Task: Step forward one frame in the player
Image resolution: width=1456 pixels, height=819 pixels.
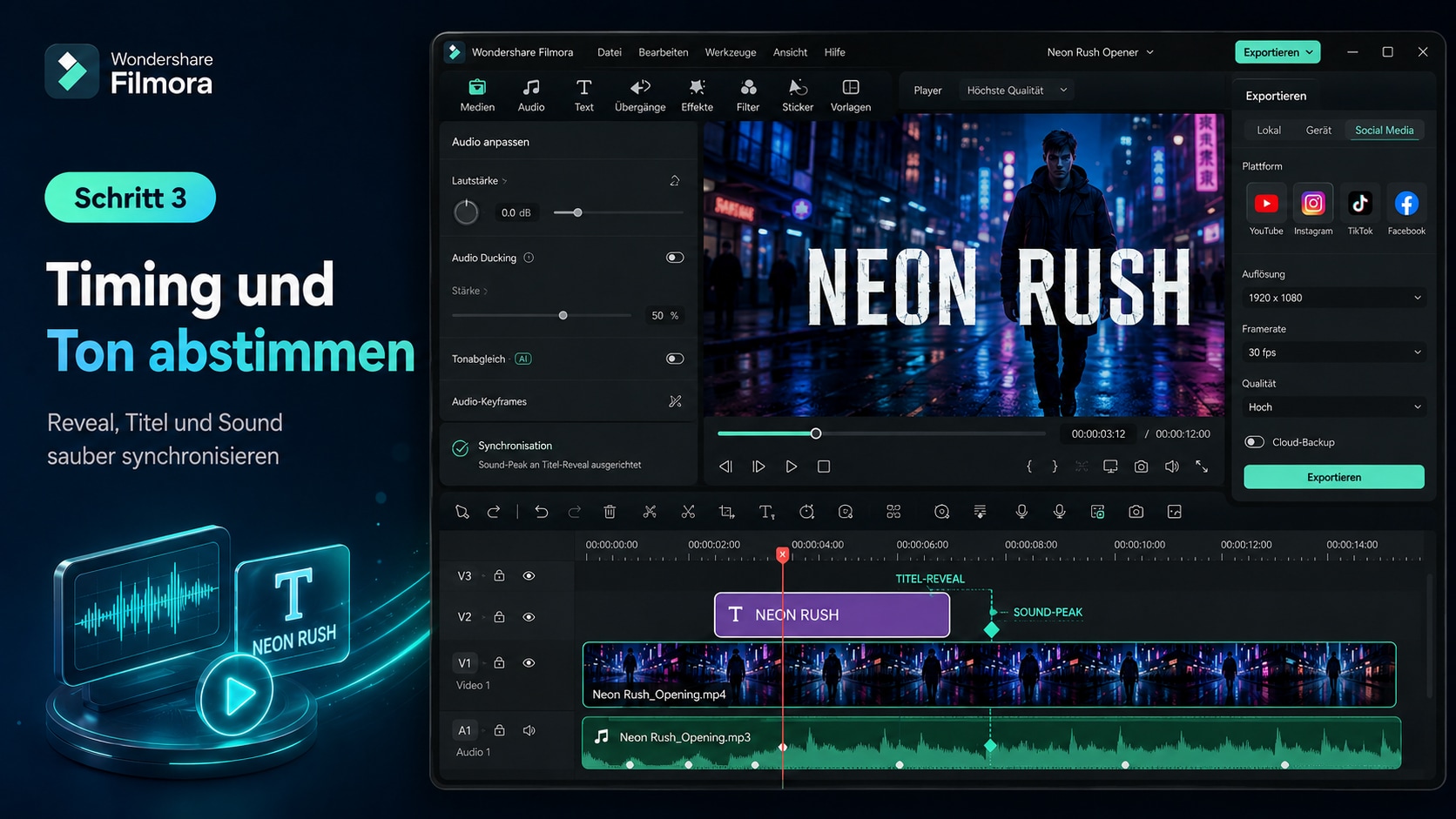Action: (758, 467)
